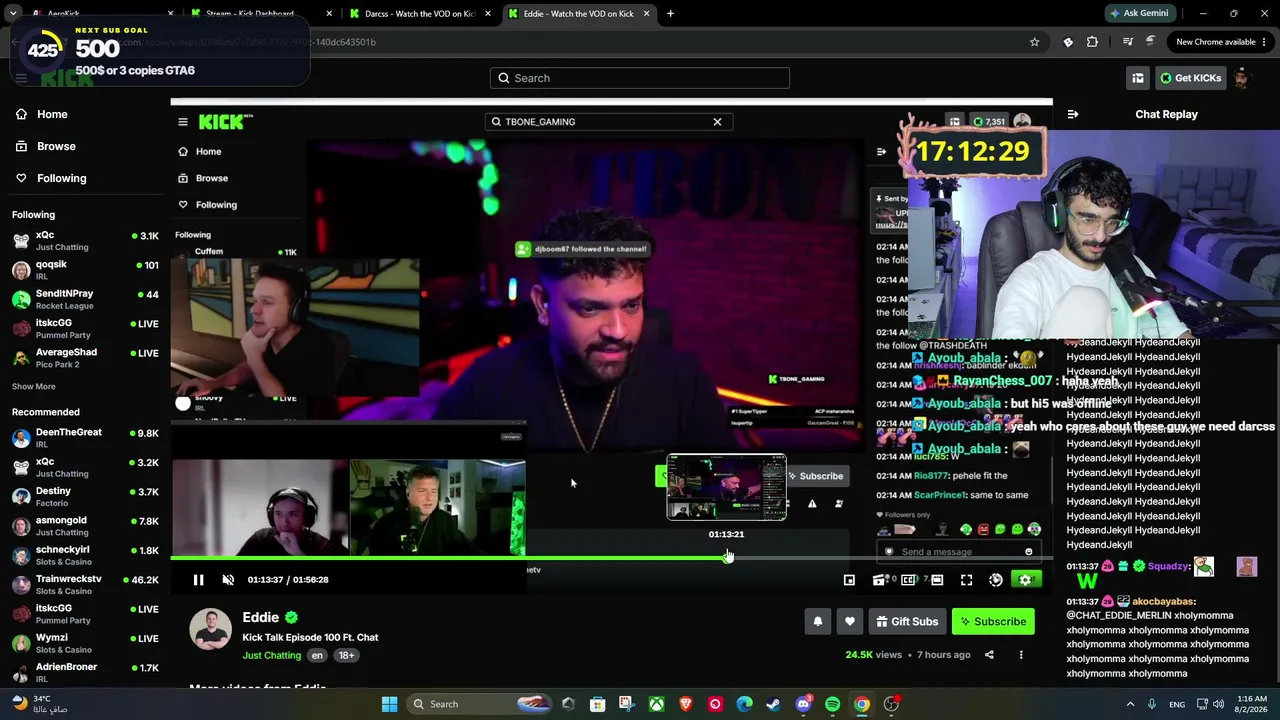1280x720 pixels.
Task: Switch to the Darcss VOD tab
Action: coord(419,14)
